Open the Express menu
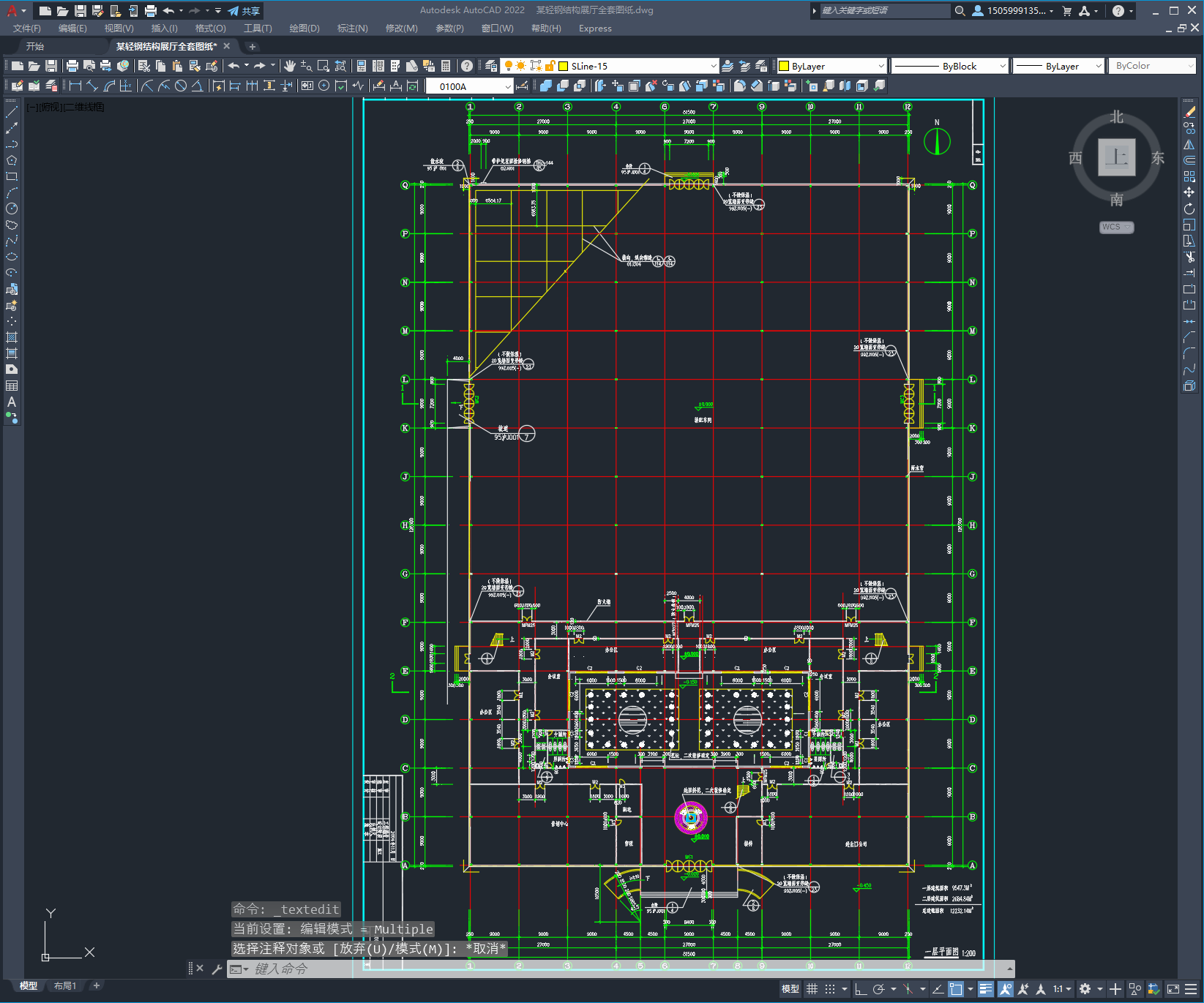The image size is (1204, 1003). 595,28
